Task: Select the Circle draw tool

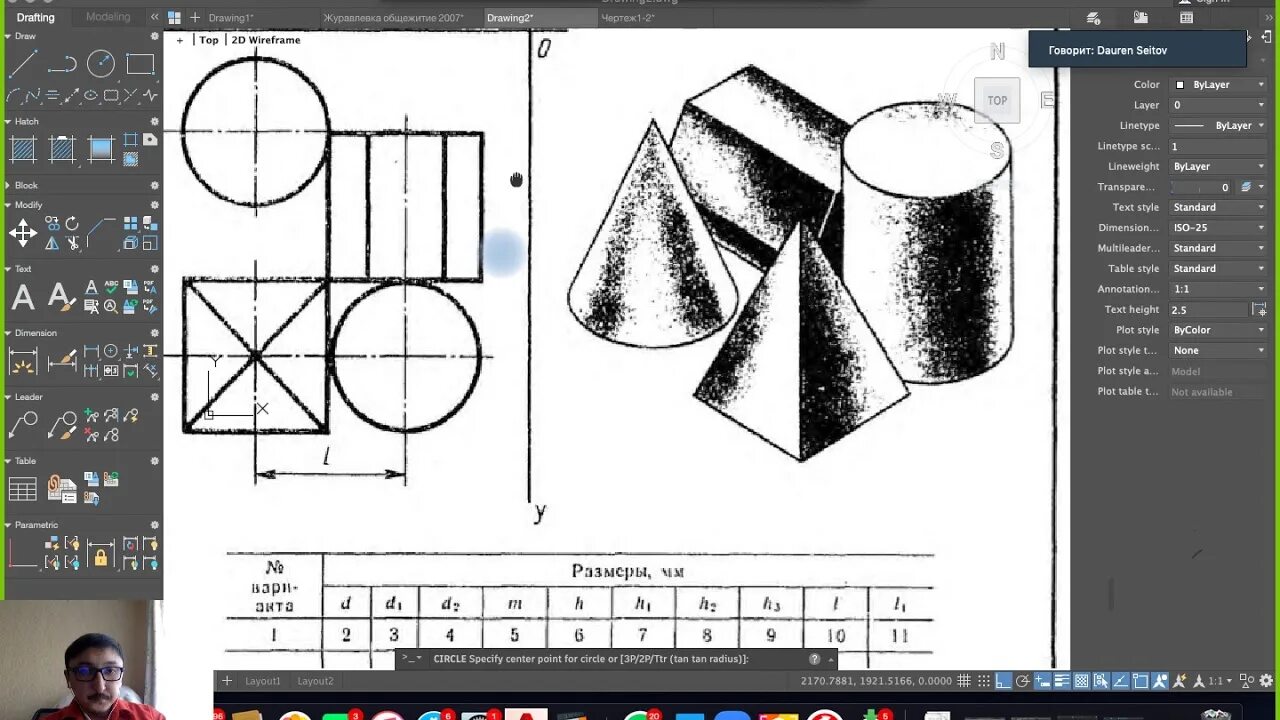Action: (x=101, y=65)
